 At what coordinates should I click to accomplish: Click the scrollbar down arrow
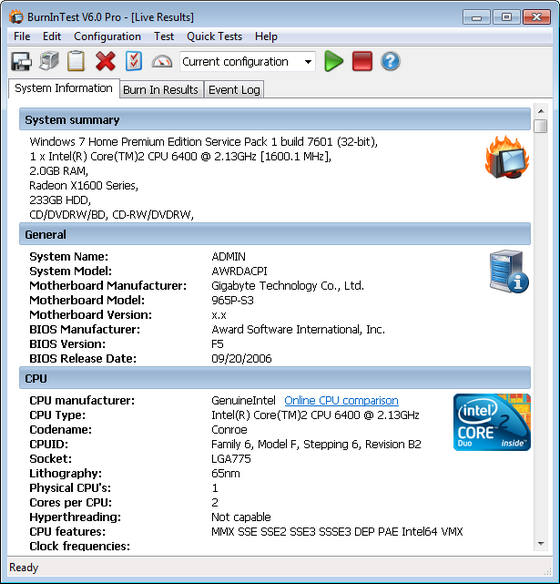coord(541,544)
